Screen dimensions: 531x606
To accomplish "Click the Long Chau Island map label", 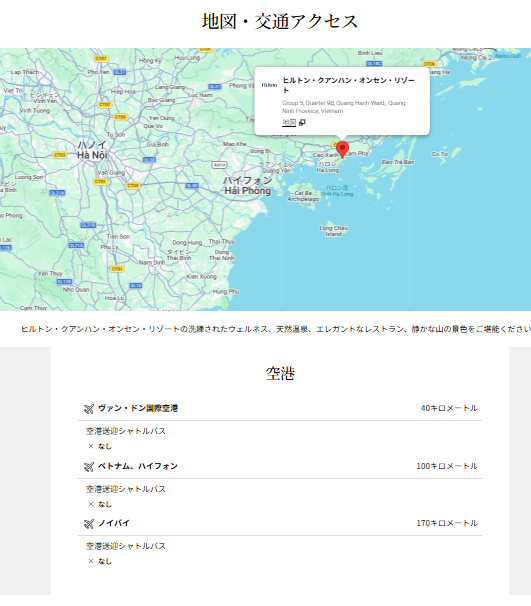I will (x=333, y=231).
